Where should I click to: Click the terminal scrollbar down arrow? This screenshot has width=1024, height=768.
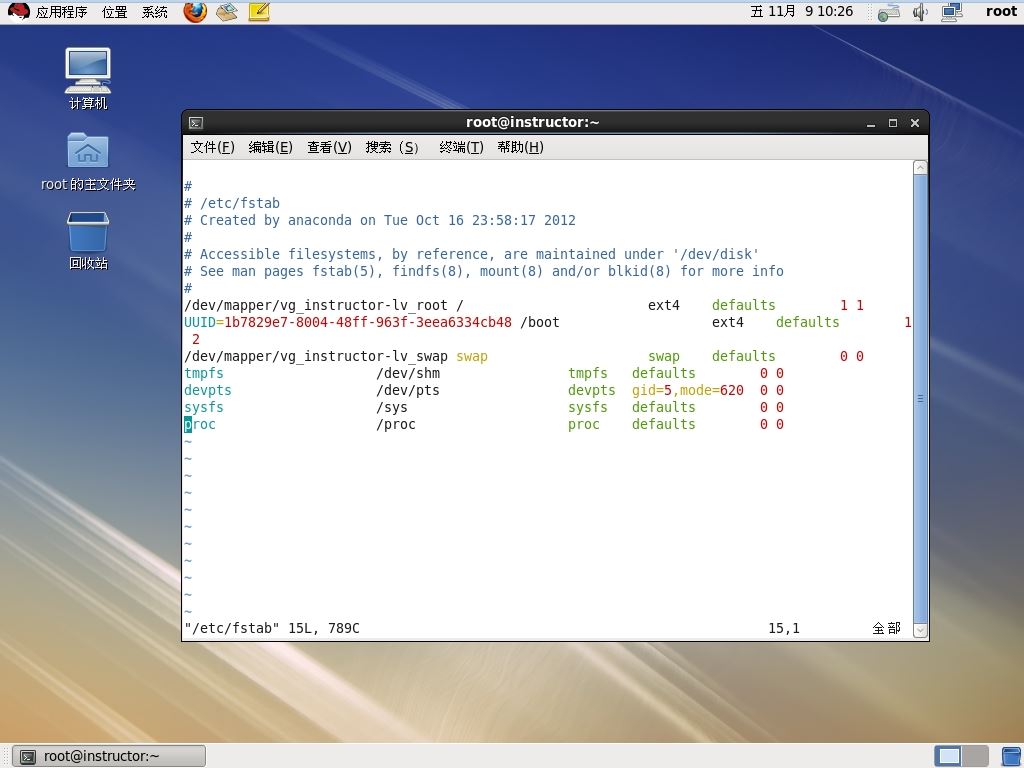920,630
